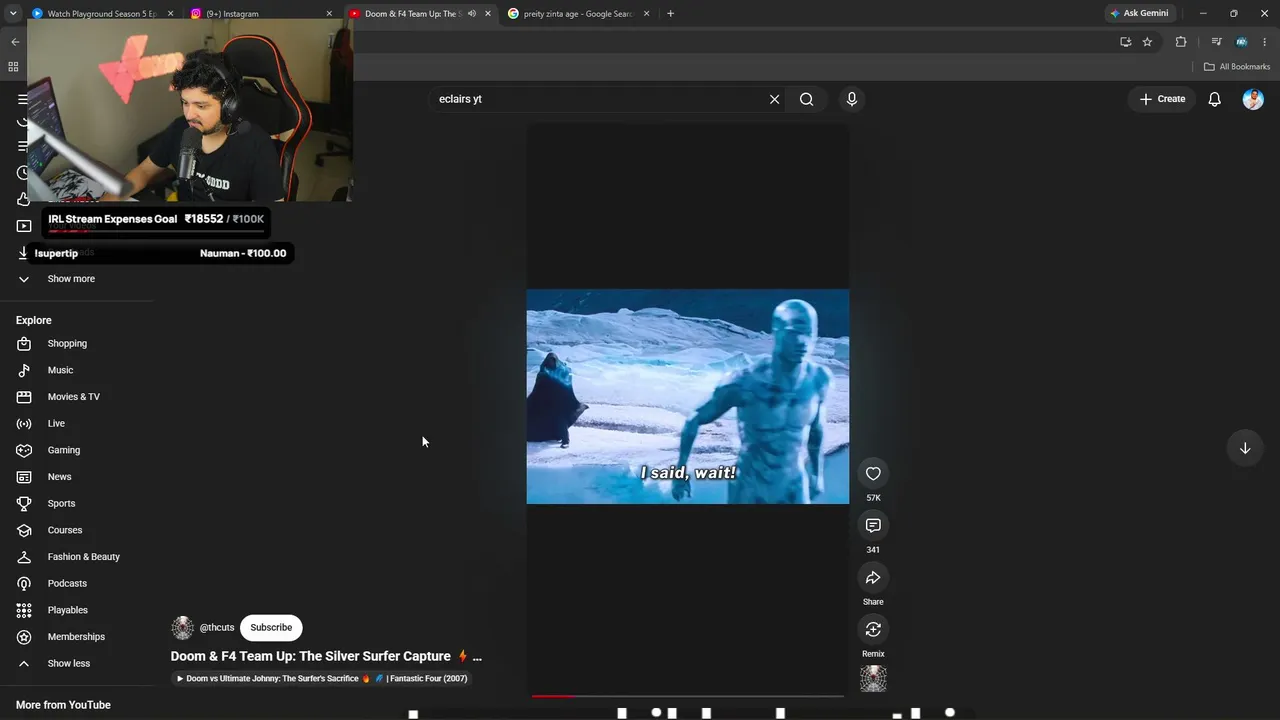The image size is (1280, 720).
Task: Remix this Short
Action: 873,630
